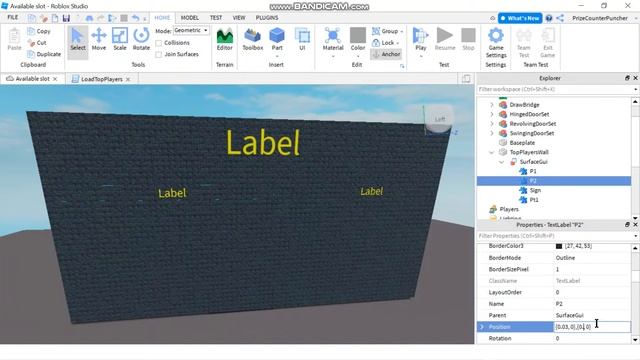Image resolution: width=640 pixels, height=360 pixels.
Task: Open the Terrain Editor
Action: coord(224,40)
